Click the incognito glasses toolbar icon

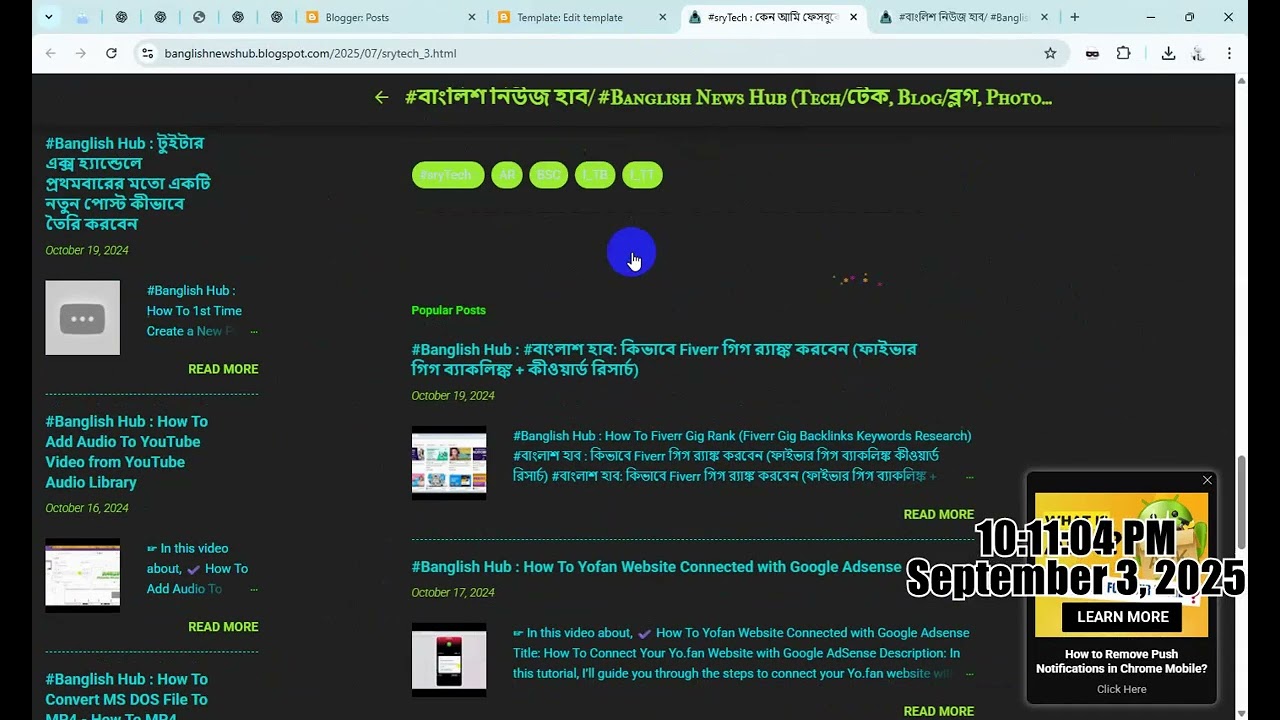tap(1092, 53)
